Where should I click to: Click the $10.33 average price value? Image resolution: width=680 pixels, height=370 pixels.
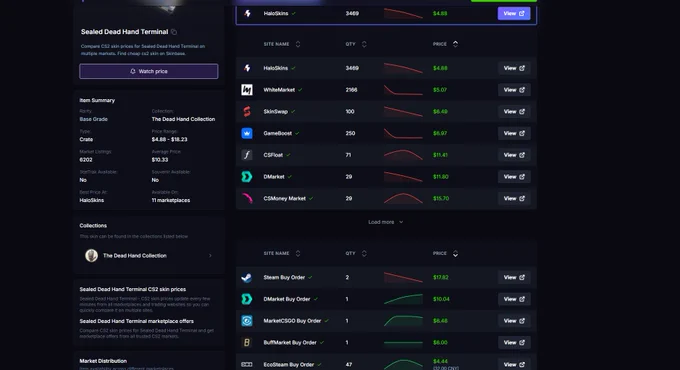coord(160,160)
